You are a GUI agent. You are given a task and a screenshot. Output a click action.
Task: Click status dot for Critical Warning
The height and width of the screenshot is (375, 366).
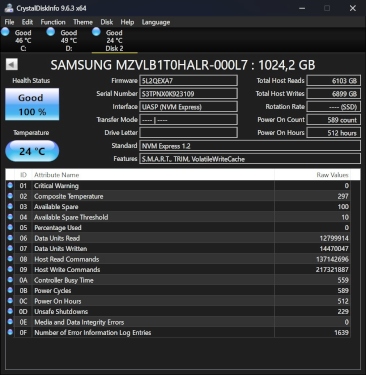10,185
